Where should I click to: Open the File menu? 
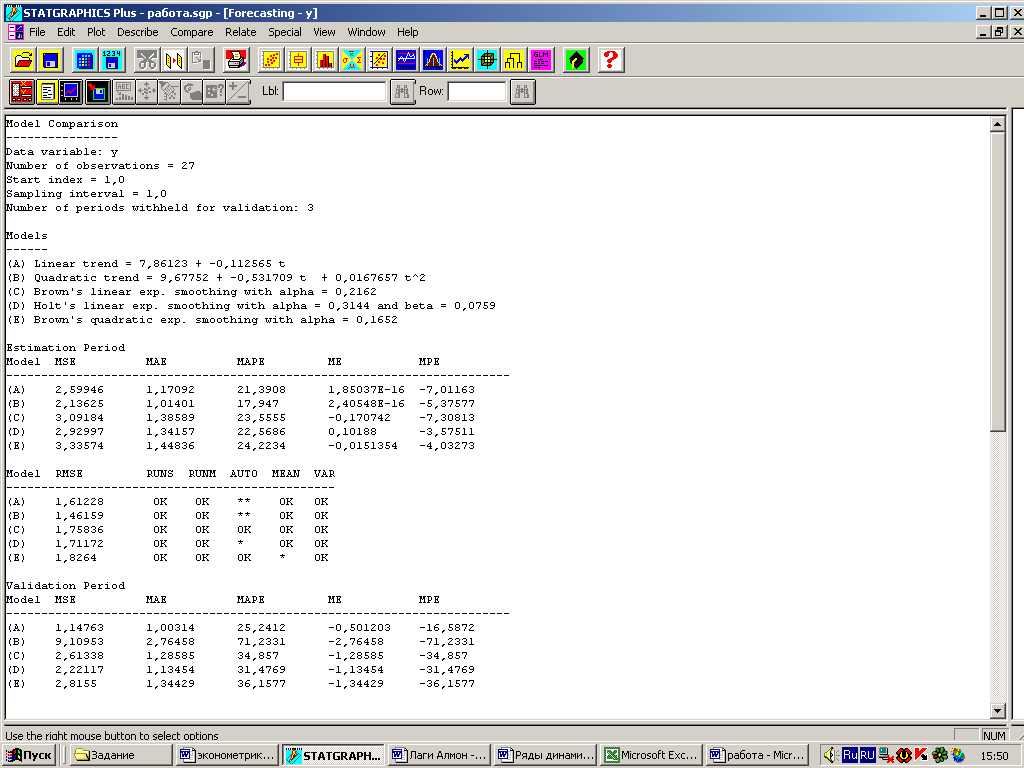click(37, 32)
